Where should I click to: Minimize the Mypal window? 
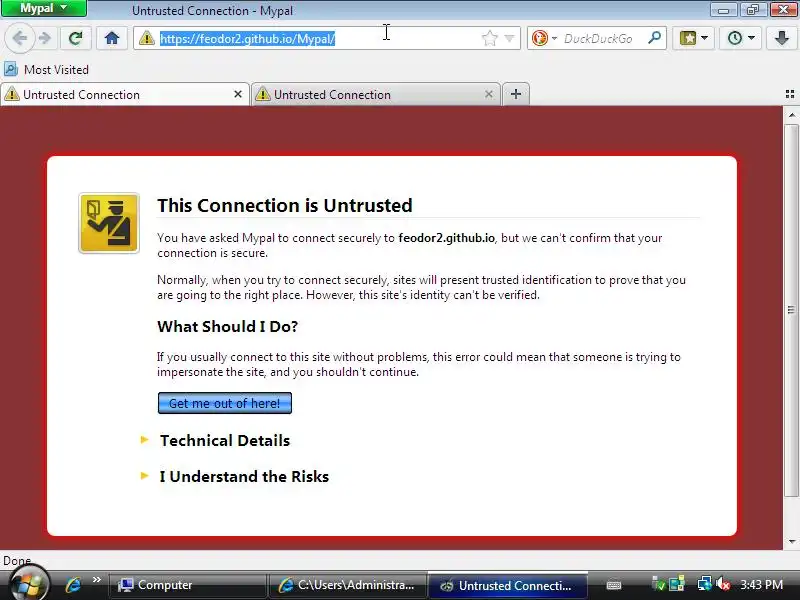(x=723, y=9)
